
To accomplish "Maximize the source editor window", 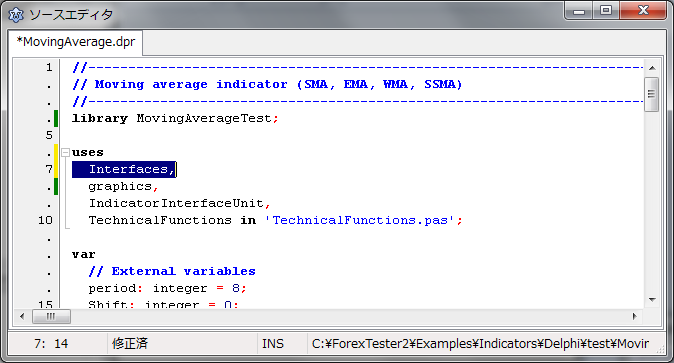I will click(x=606, y=11).
